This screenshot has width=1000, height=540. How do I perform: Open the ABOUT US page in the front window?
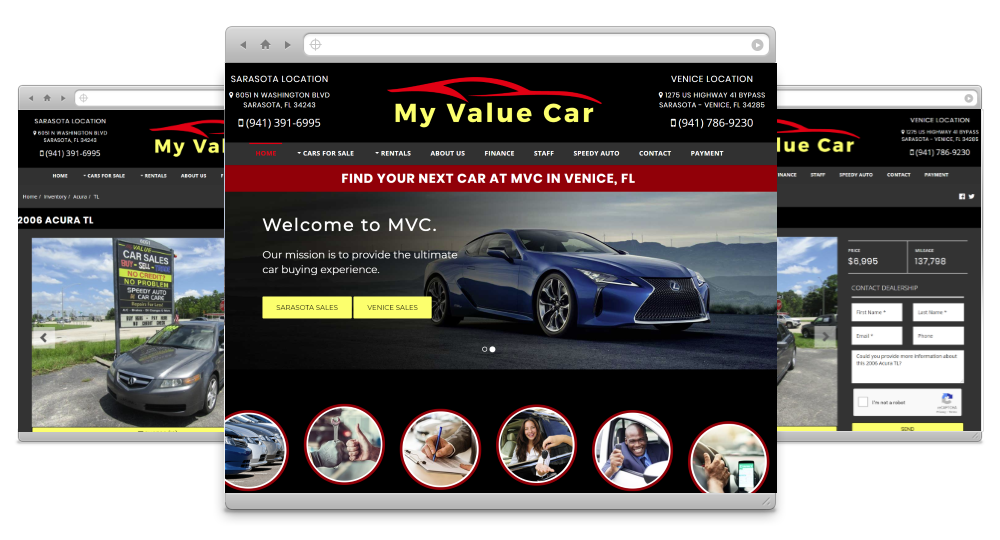click(x=448, y=154)
